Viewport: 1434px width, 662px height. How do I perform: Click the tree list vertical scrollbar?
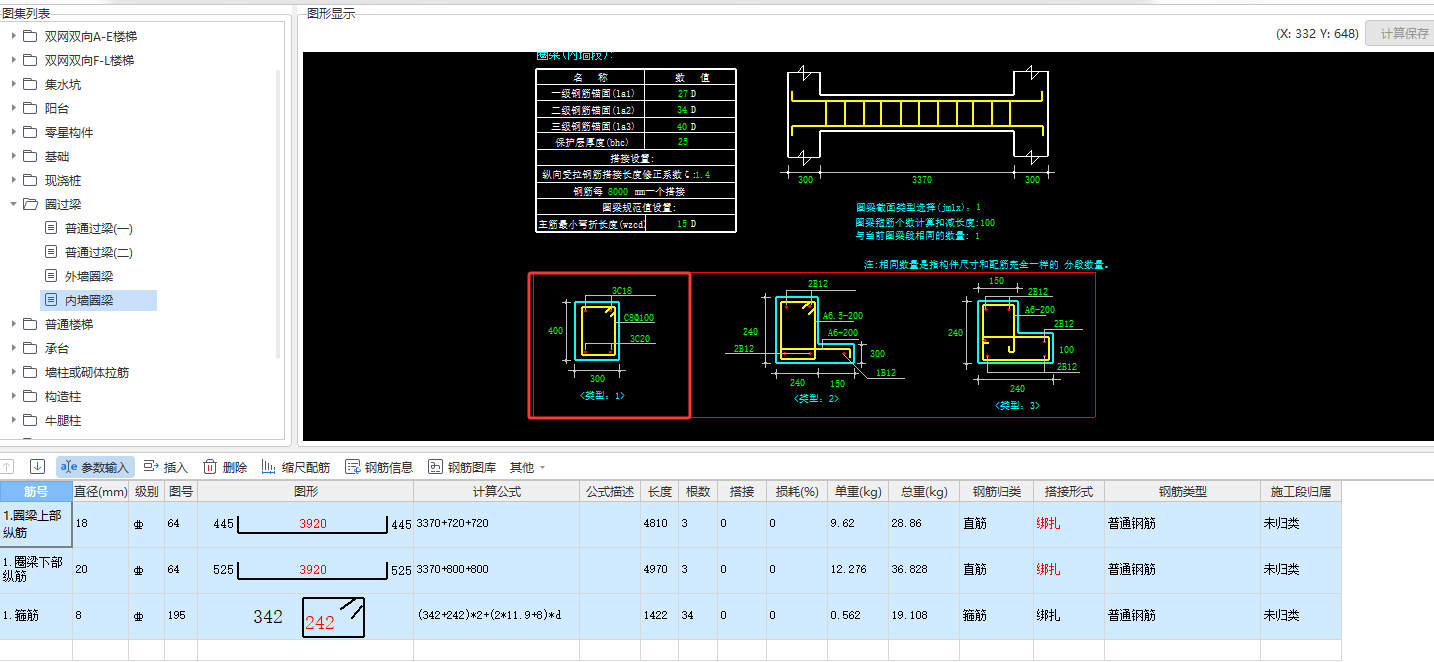[x=278, y=214]
